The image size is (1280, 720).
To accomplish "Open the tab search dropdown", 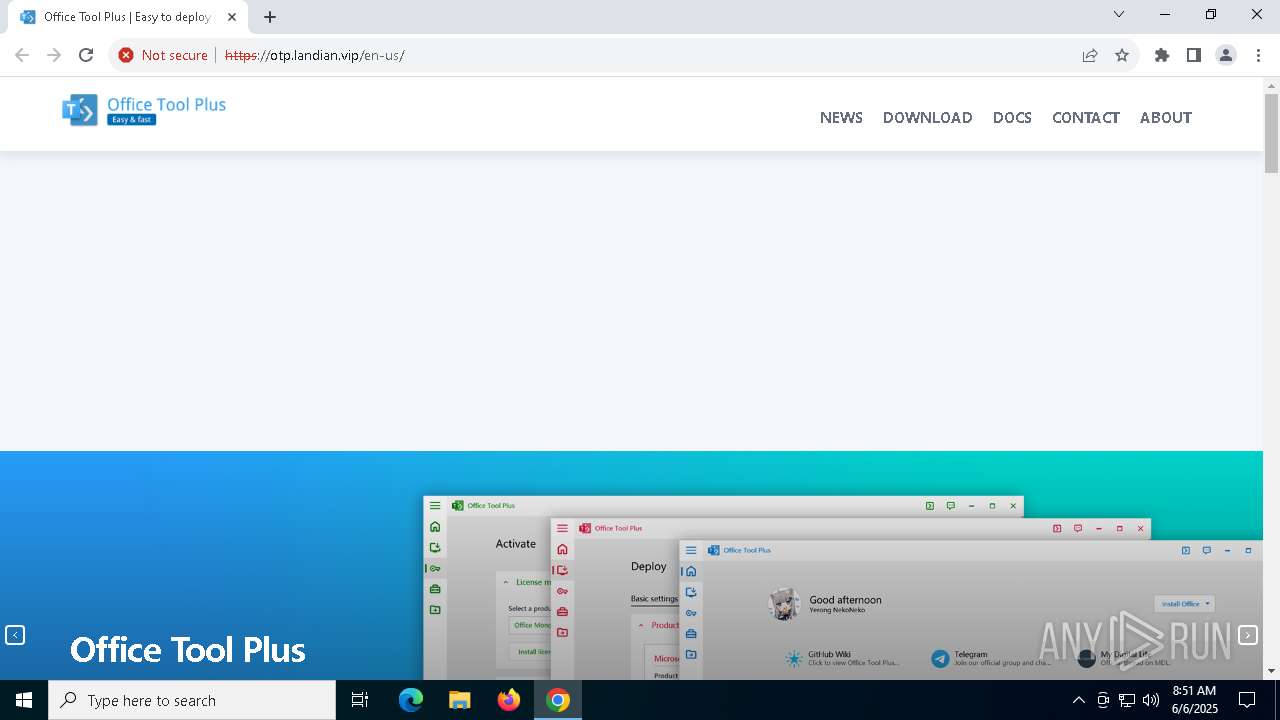I will tap(1119, 15).
